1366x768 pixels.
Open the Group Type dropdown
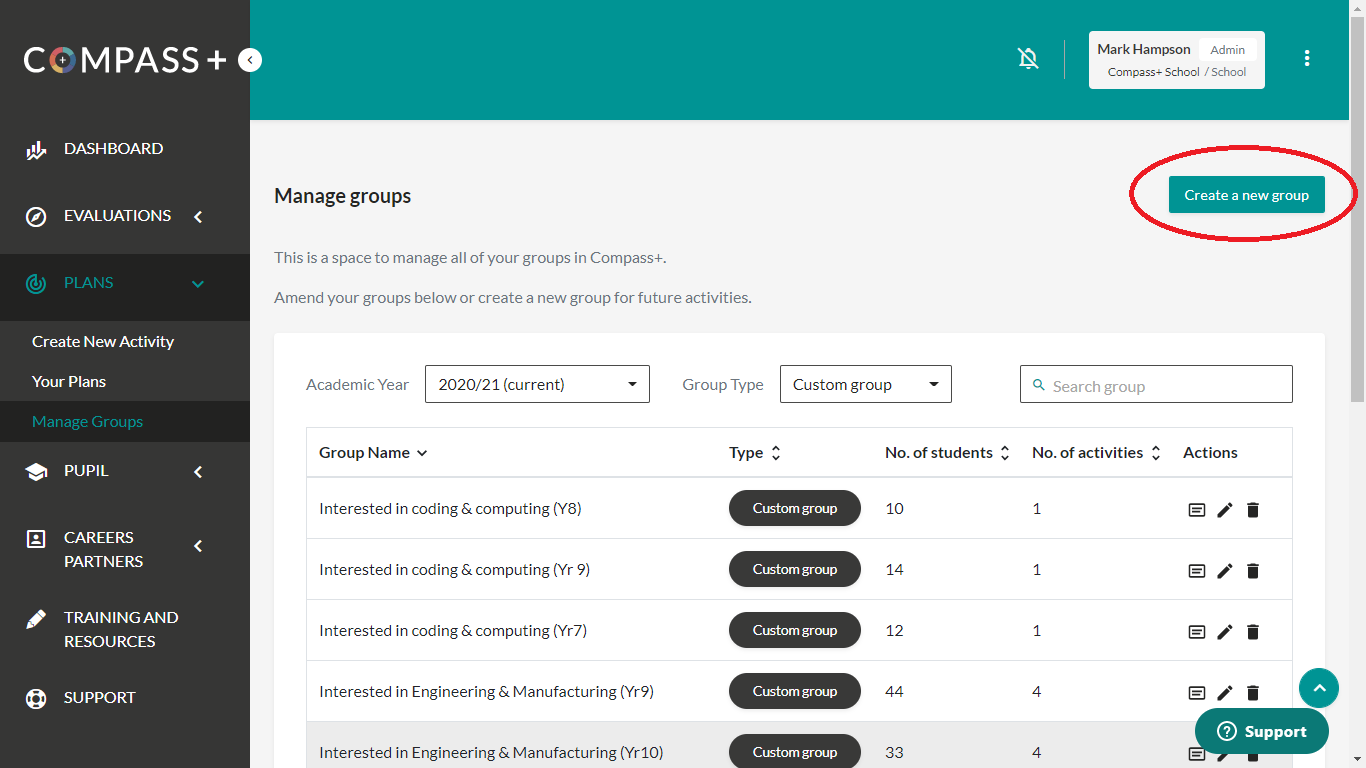[x=865, y=384]
